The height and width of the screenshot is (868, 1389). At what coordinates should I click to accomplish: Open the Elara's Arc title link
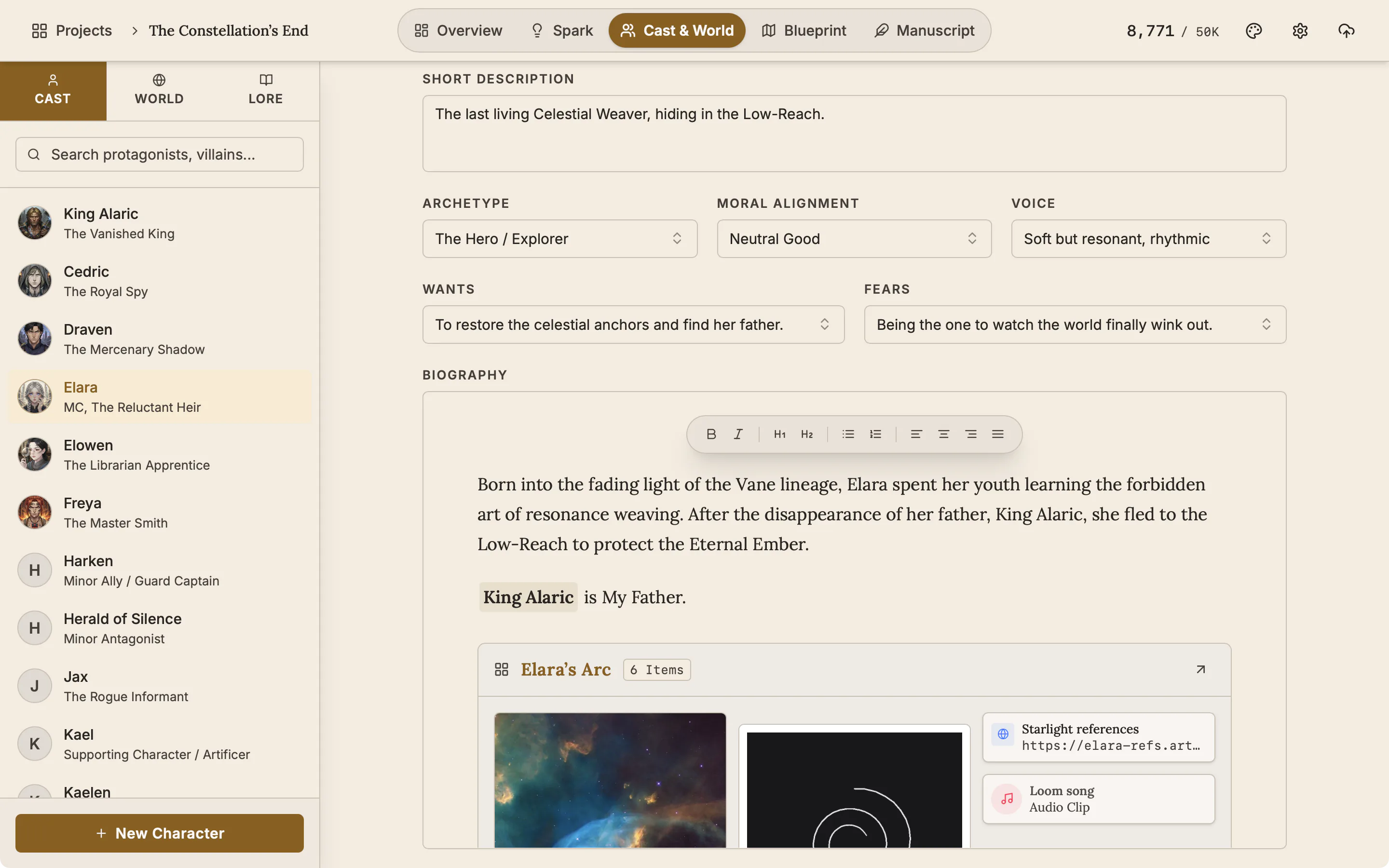coord(565,669)
